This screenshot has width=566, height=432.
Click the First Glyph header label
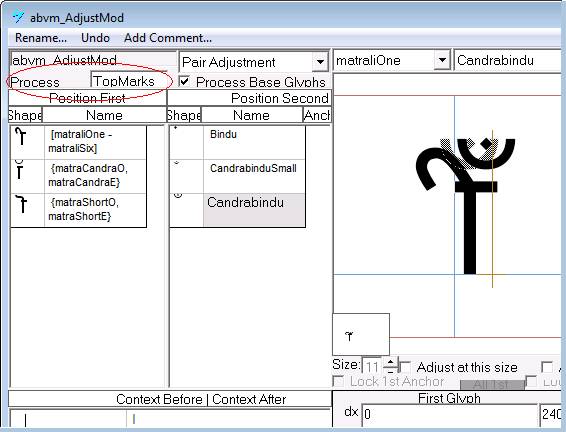449,398
